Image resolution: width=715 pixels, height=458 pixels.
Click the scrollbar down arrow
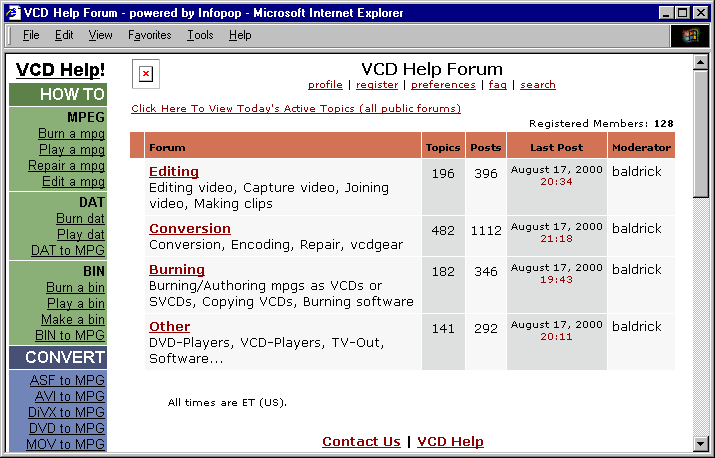coord(700,443)
